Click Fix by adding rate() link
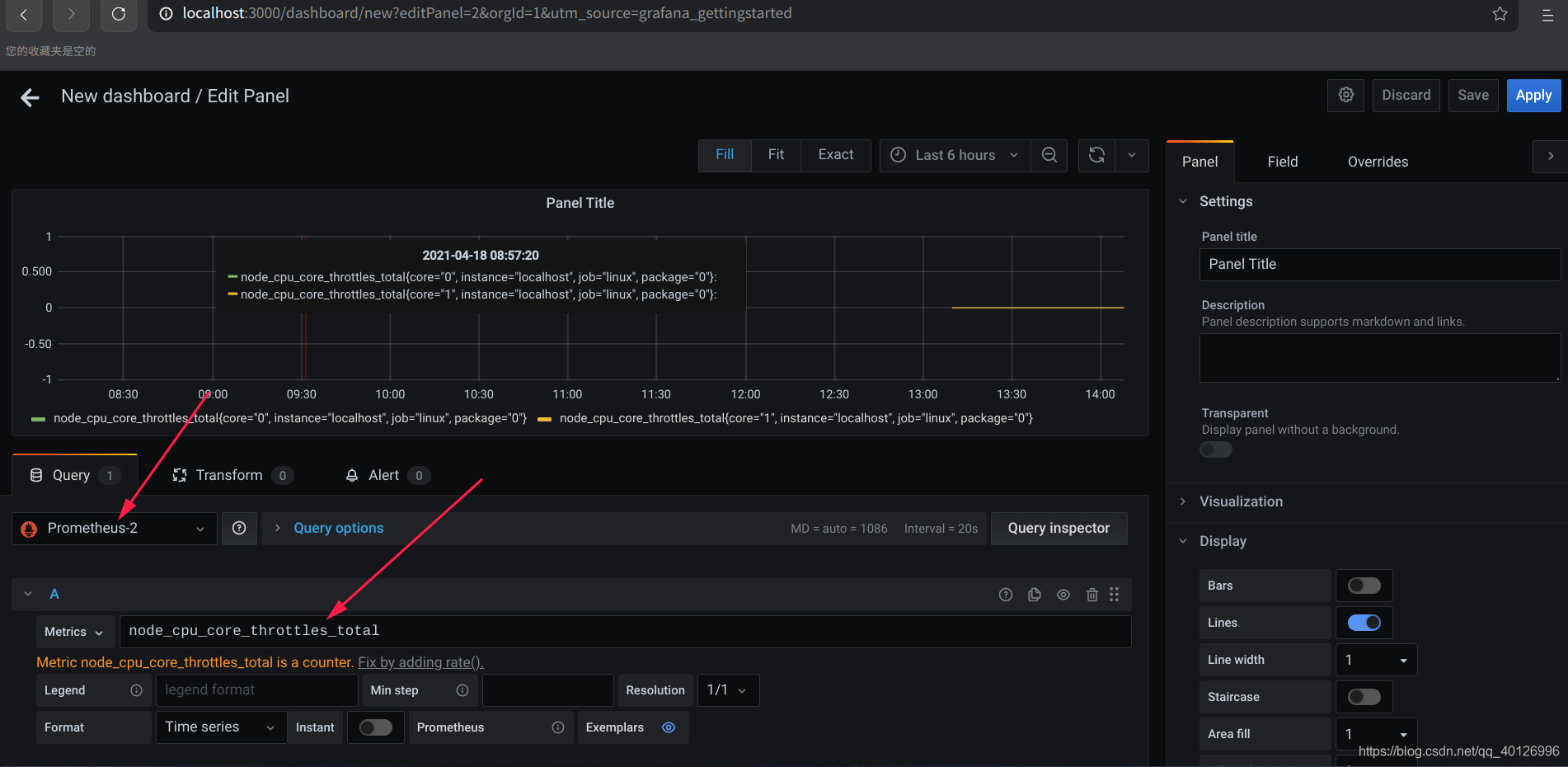Viewport: 1568px width, 767px height. (420, 662)
